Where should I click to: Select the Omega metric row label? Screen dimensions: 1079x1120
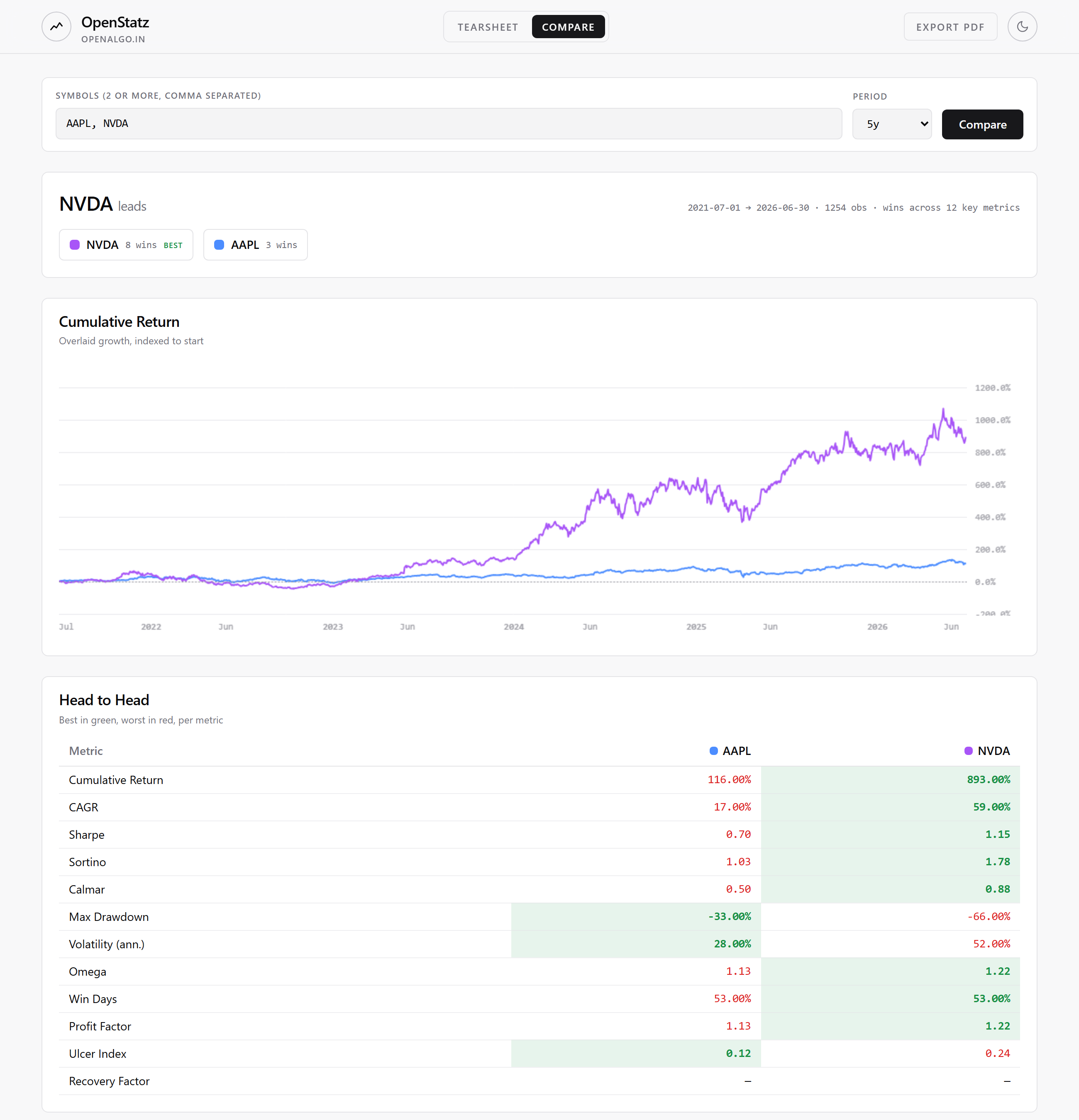coord(88,972)
